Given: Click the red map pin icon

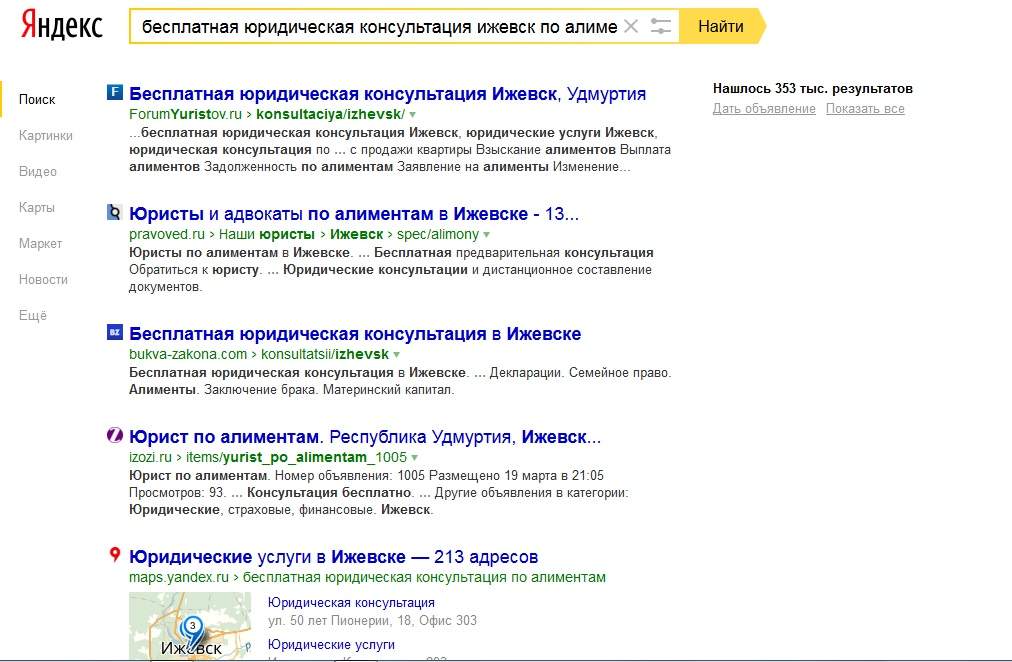Looking at the screenshot, I should coord(115,555).
